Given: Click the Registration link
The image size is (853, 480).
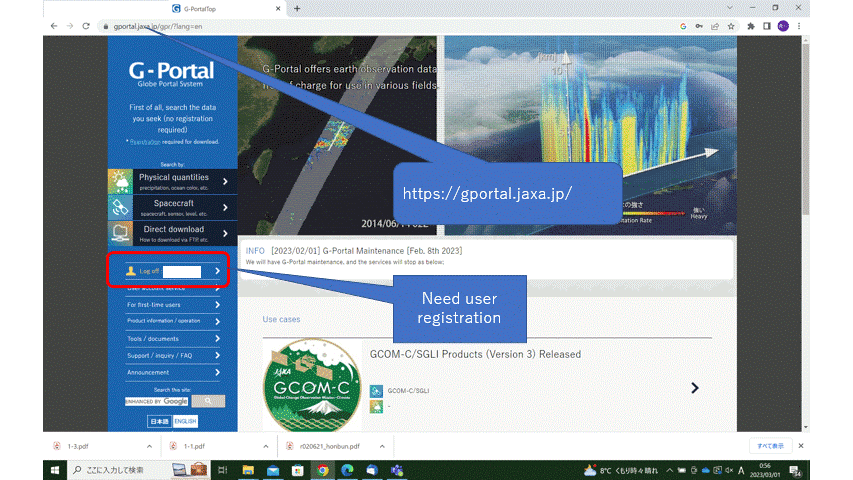Looking at the screenshot, I should 145,142.
